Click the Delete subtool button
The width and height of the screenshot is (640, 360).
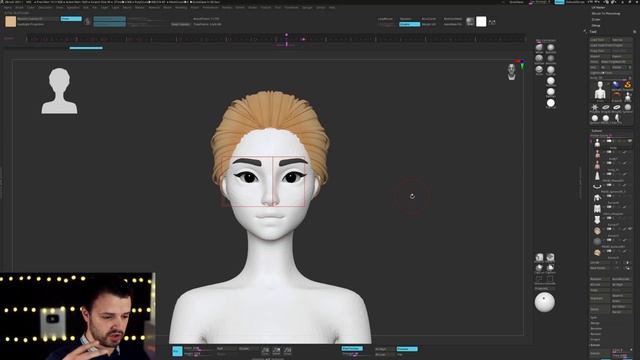click(x=599, y=309)
